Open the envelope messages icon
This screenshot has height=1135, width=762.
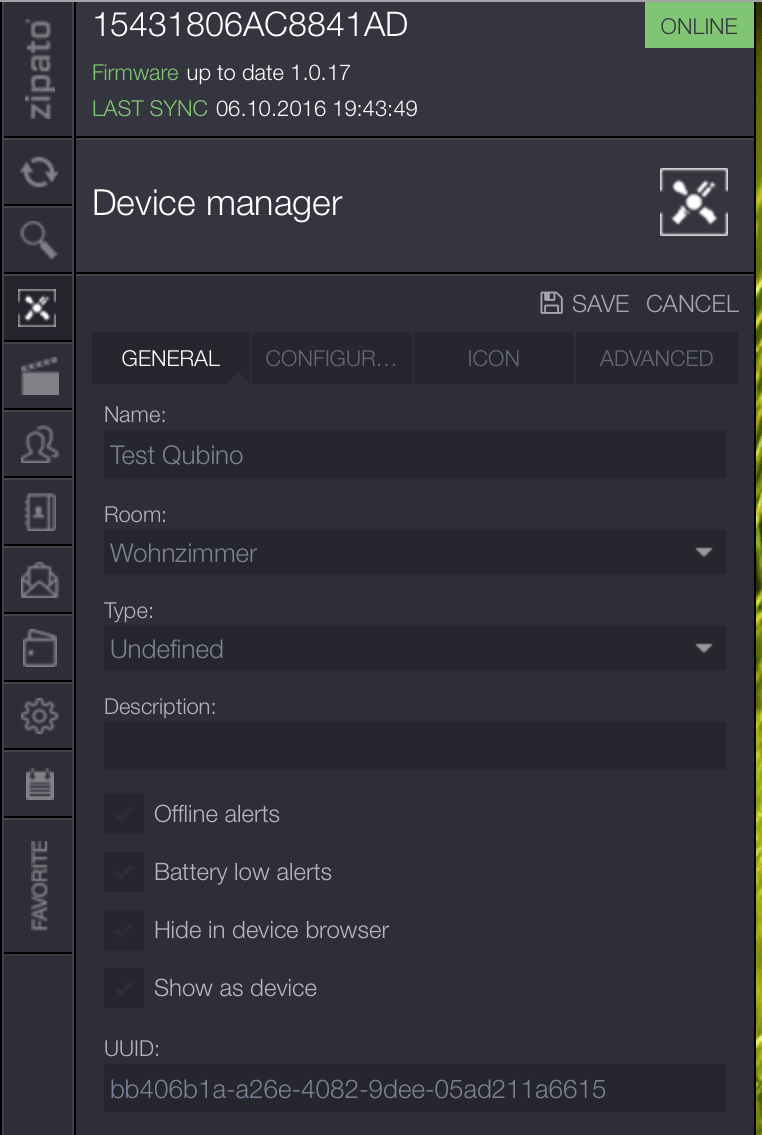[38, 581]
